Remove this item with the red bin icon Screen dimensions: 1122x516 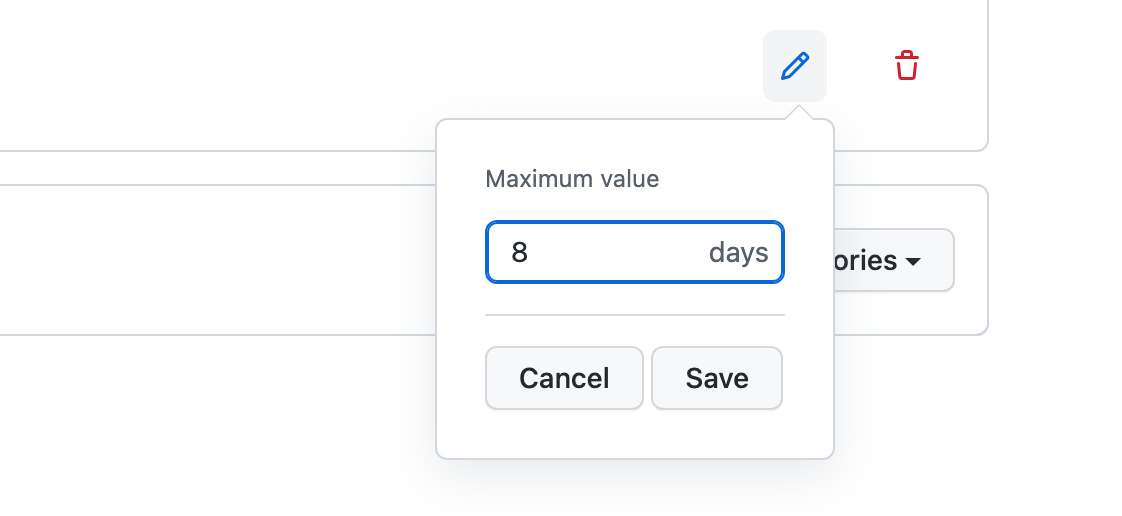click(906, 66)
